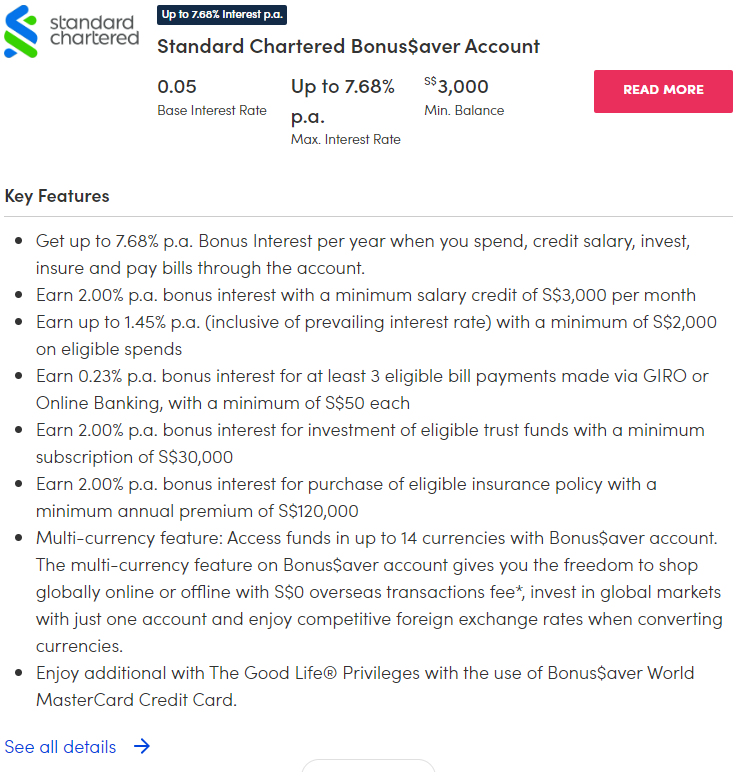Click the "Get up to 7.68% p.a. Bonus Interest" bullet
Screen dimensions: 735x772
click(x=364, y=254)
